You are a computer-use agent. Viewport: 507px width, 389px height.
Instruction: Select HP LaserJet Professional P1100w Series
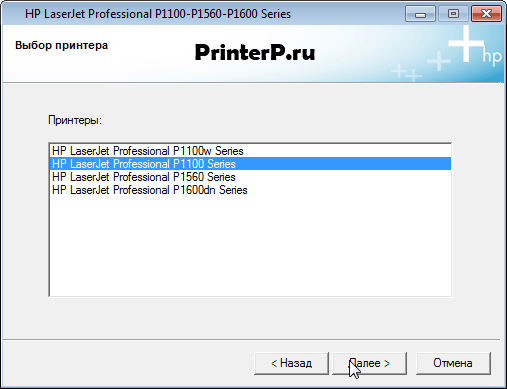point(250,151)
